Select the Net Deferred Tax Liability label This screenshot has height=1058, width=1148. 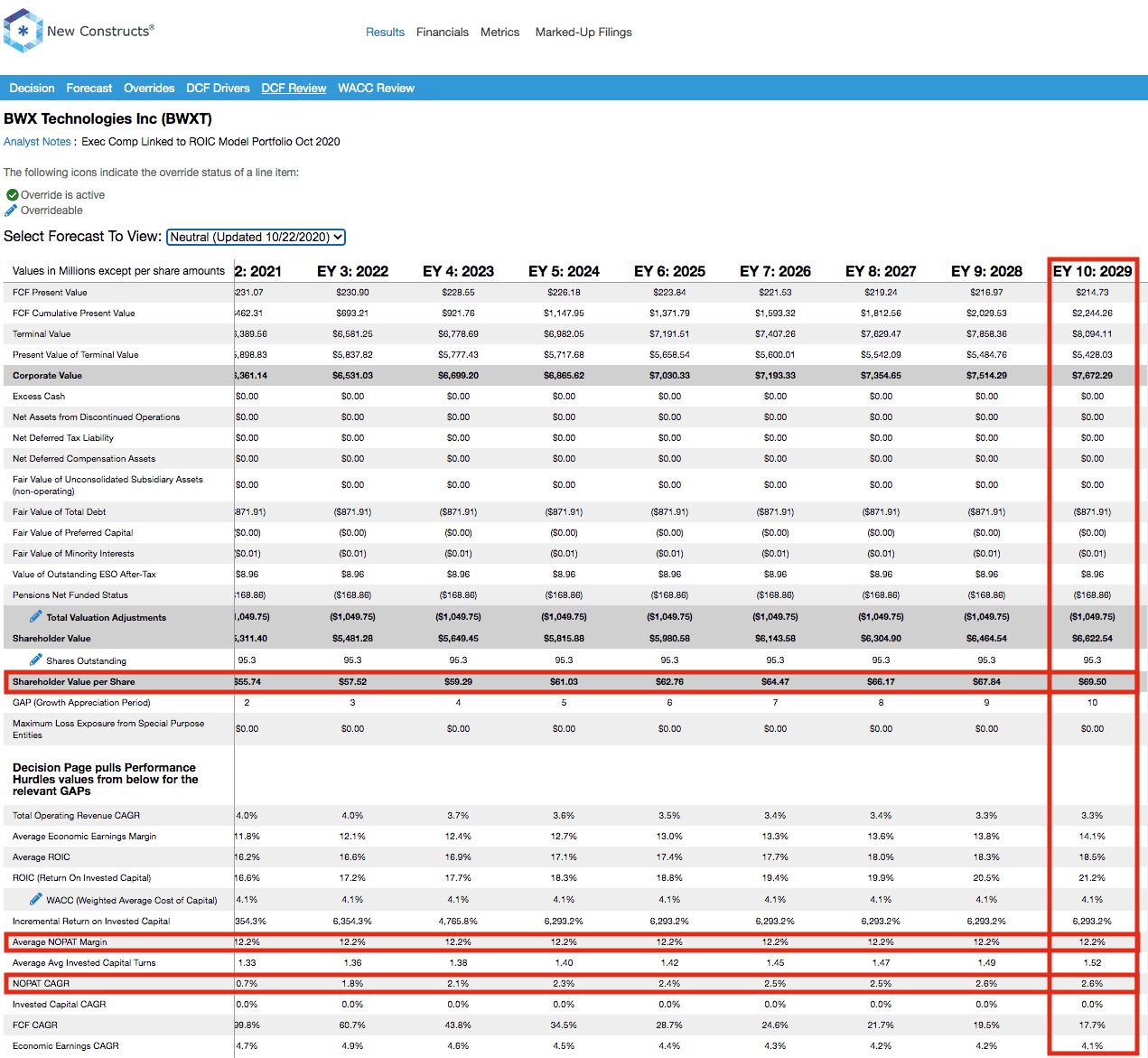[63, 438]
